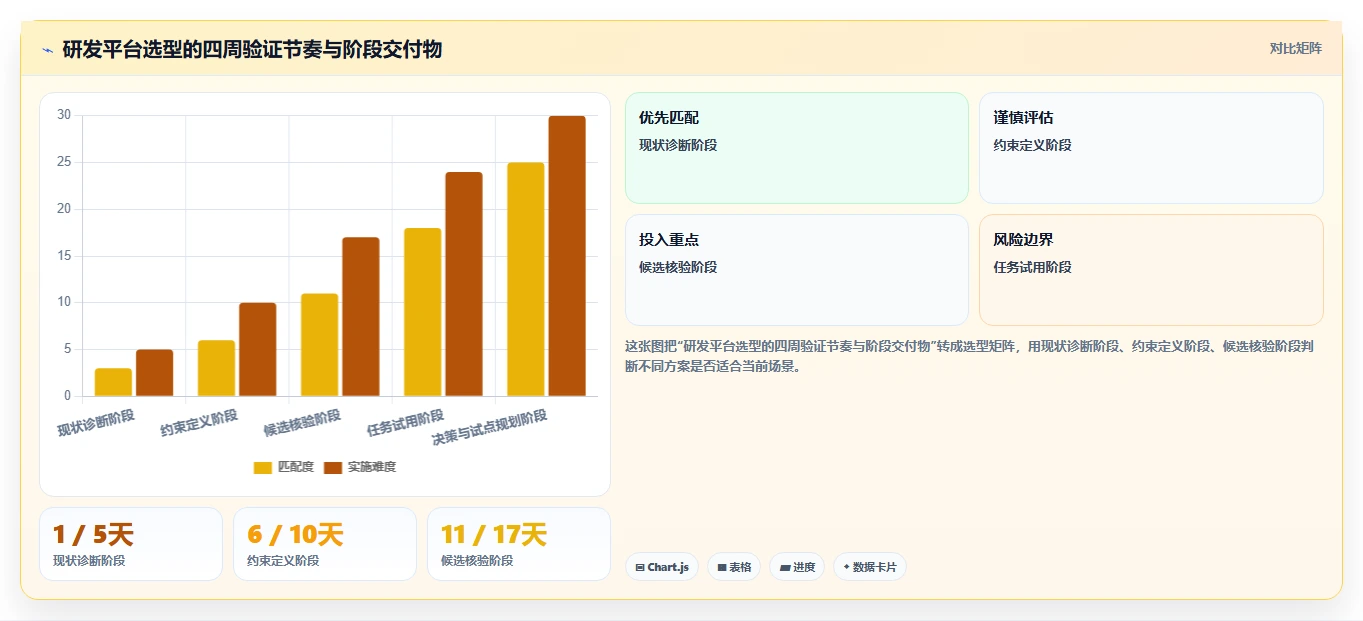Select the 数据卡片 tag chip
This screenshot has width=1363, height=621.
[x=870, y=567]
